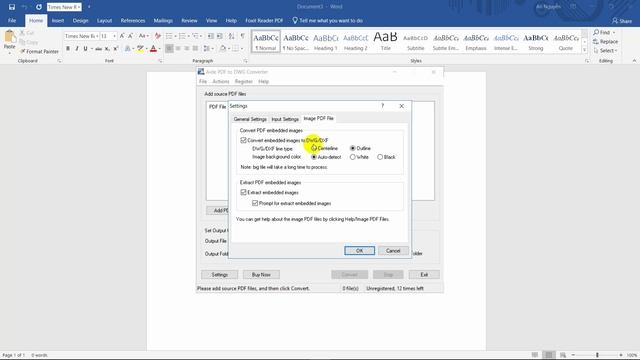Apply the Heading 1 style thumbnail
Image resolution: width=640 pixels, height=360 pixels.
coord(325,41)
